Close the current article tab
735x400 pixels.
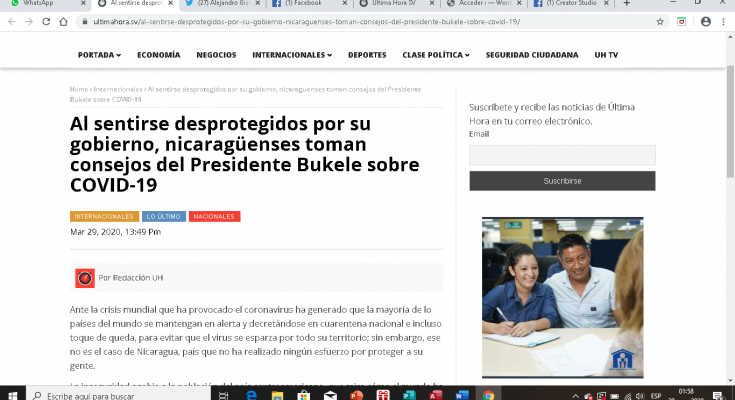pos(171,3)
